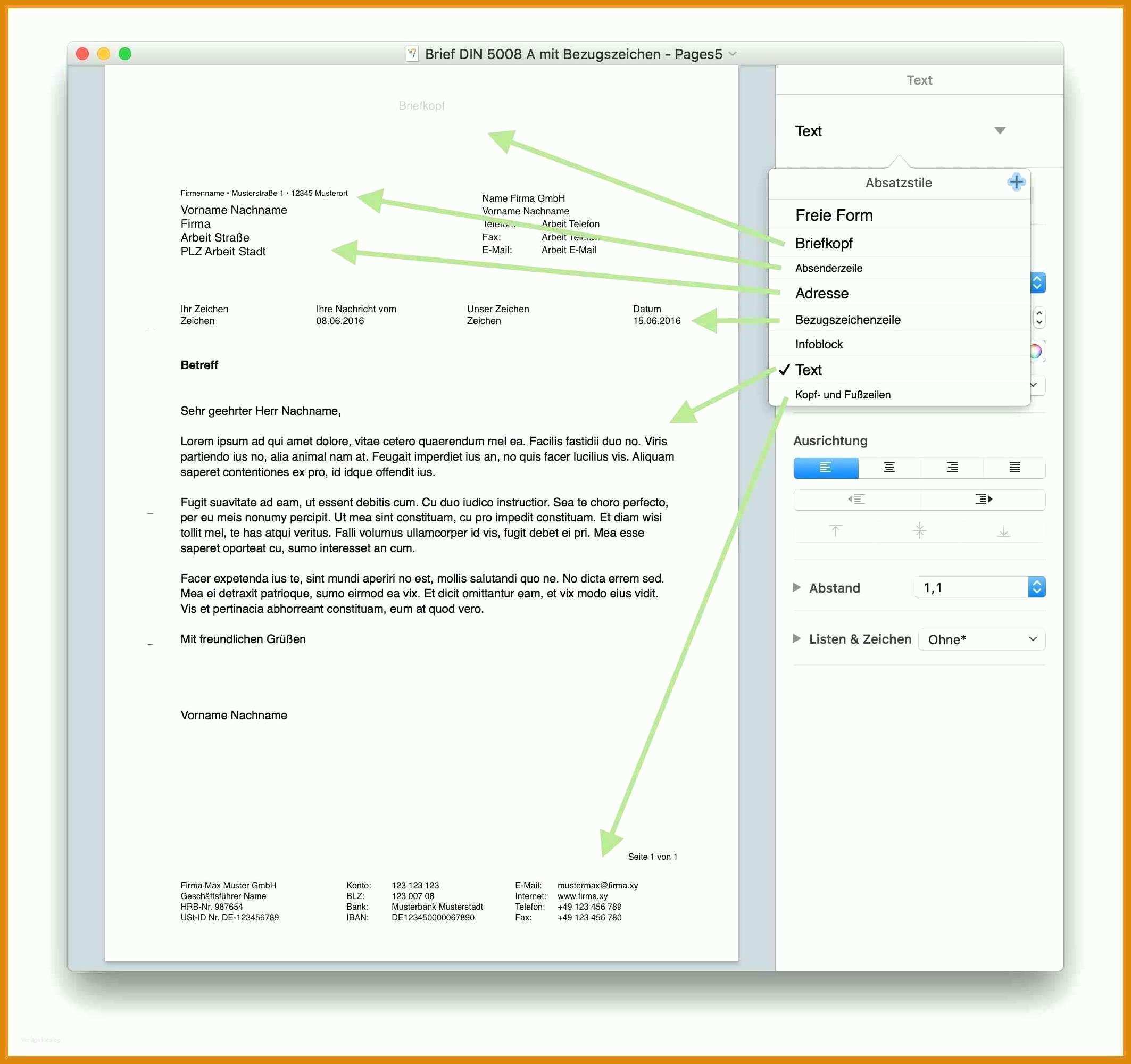This screenshot has width=1131, height=1064.
Task: Choose Adresse paragraph style
Action: click(x=899, y=293)
